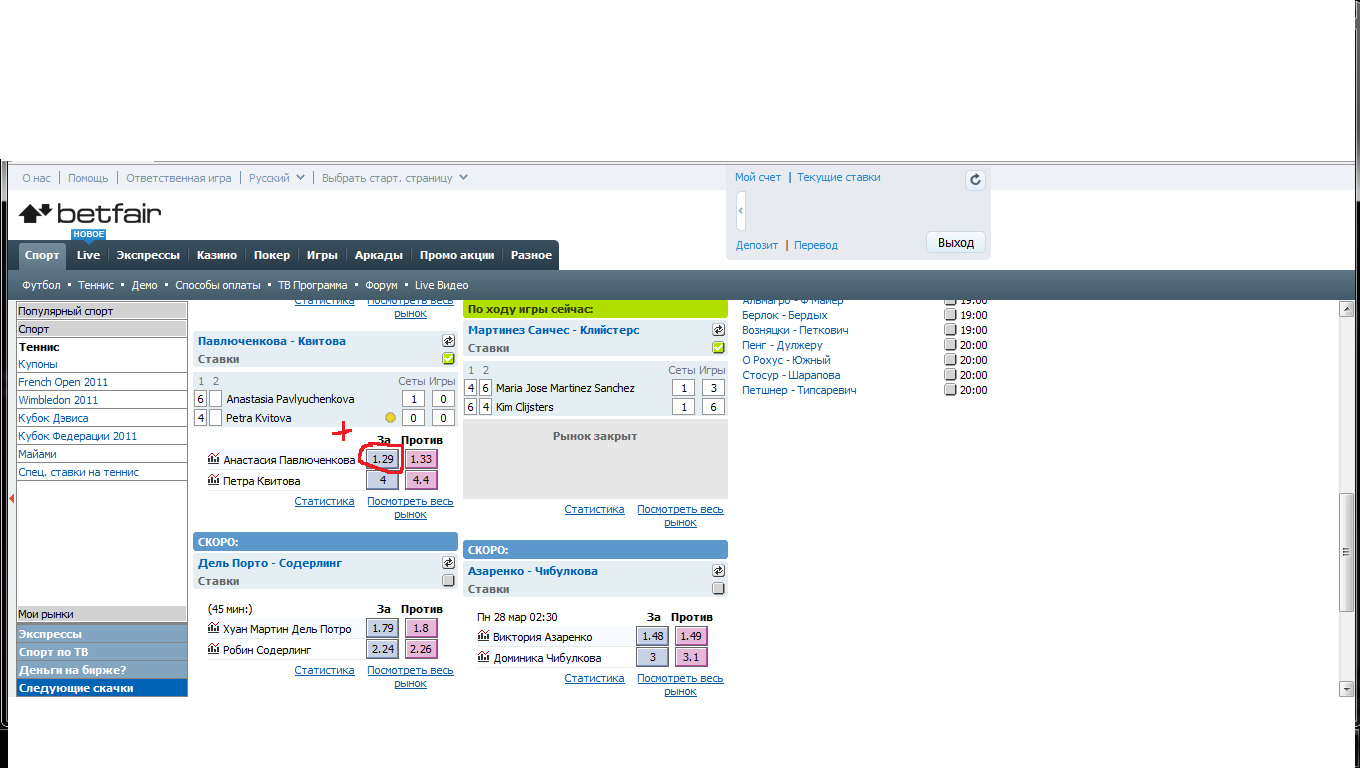Click the betfair logo

click(90, 213)
